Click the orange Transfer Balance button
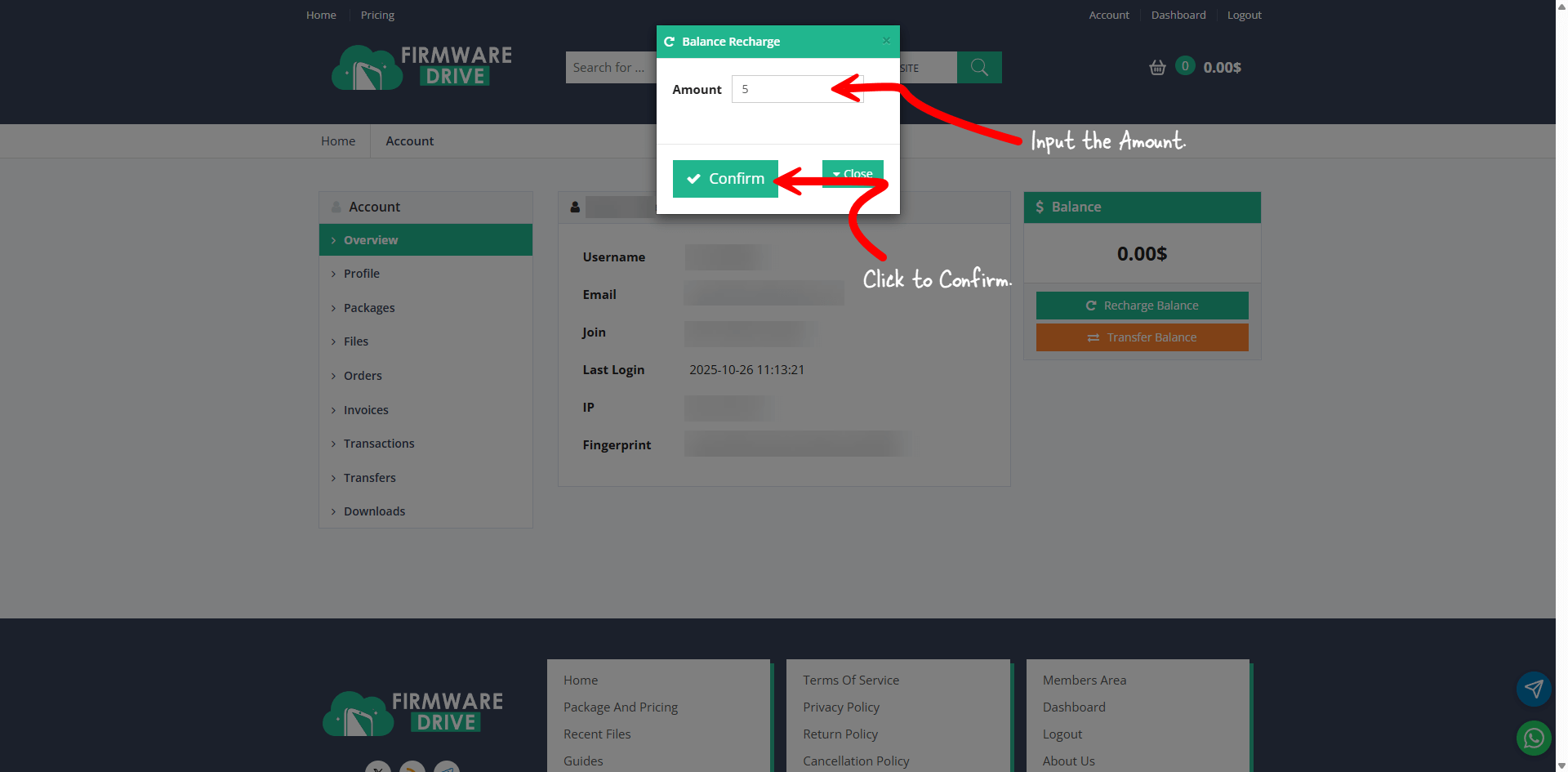The width and height of the screenshot is (1568, 772). (1142, 337)
